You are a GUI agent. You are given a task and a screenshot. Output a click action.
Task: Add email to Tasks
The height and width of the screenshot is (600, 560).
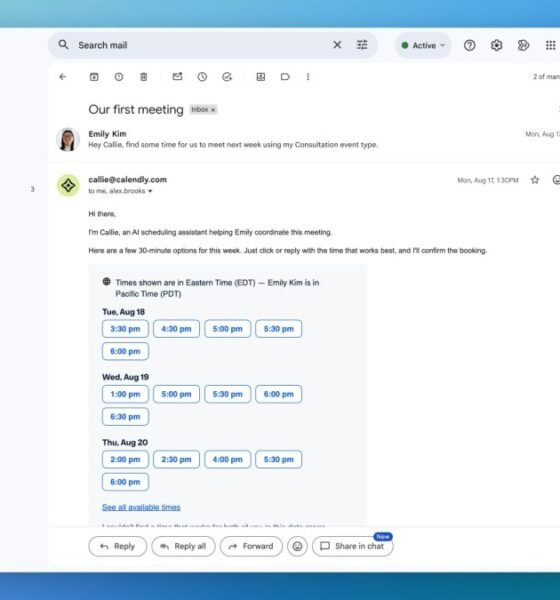(x=227, y=77)
